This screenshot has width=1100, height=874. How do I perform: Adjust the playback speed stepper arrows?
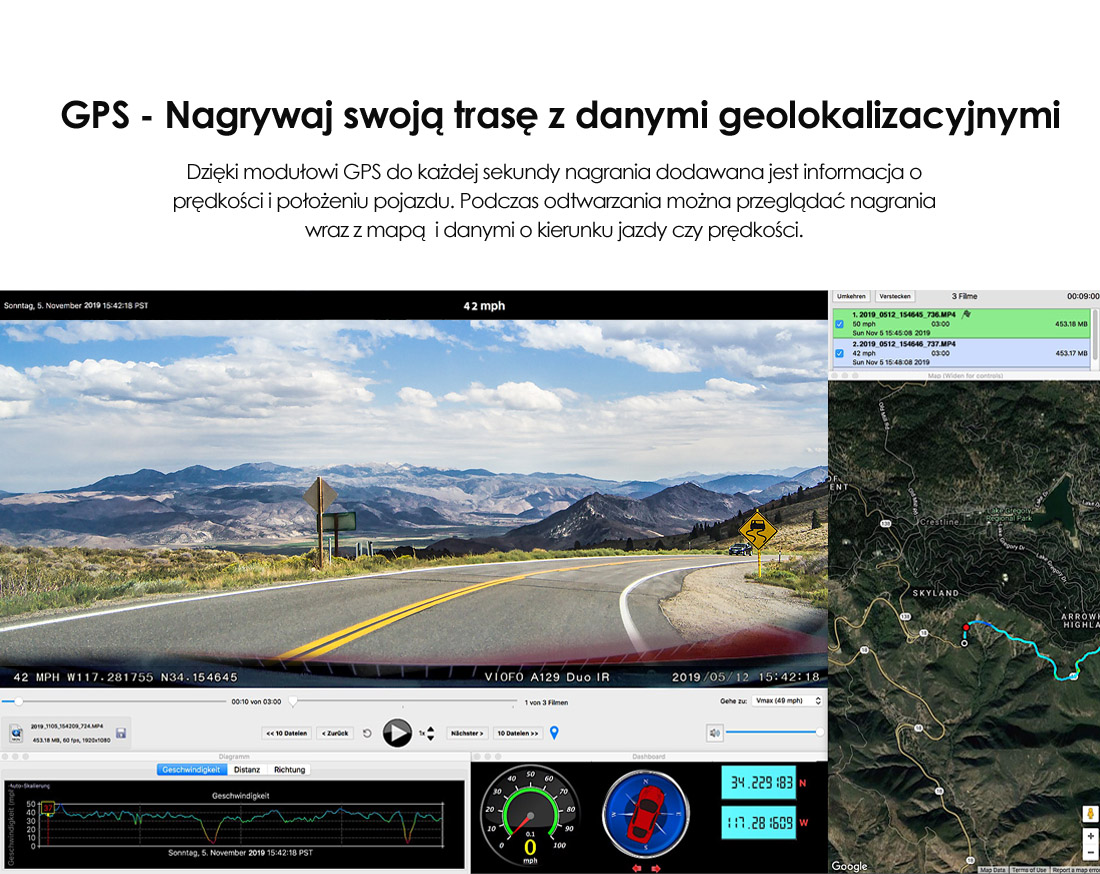point(430,733)
